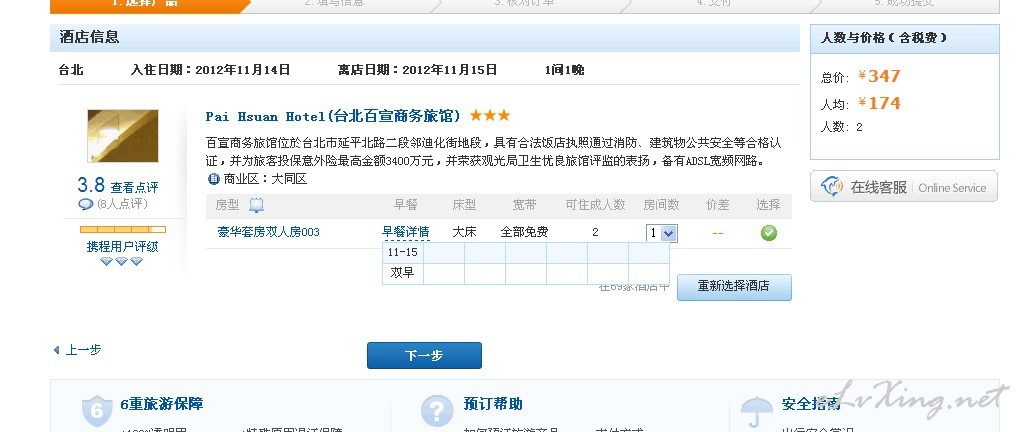This screenshot has height=432, width=1020.
Task: Click the 下一步 button
Action: 424,355
